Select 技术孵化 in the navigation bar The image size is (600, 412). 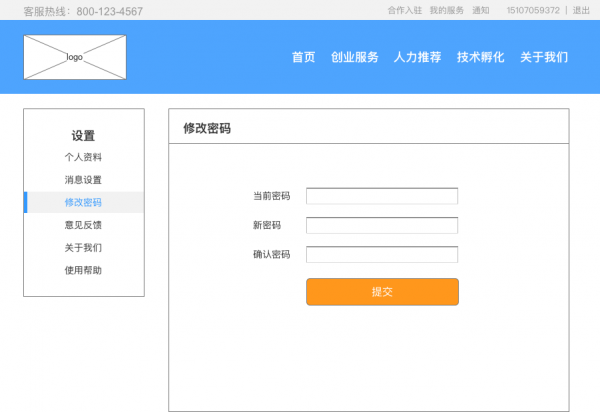481,57
